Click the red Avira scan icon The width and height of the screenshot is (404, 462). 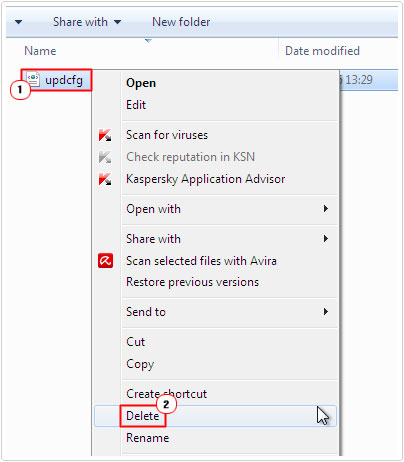tap(105, 261)
